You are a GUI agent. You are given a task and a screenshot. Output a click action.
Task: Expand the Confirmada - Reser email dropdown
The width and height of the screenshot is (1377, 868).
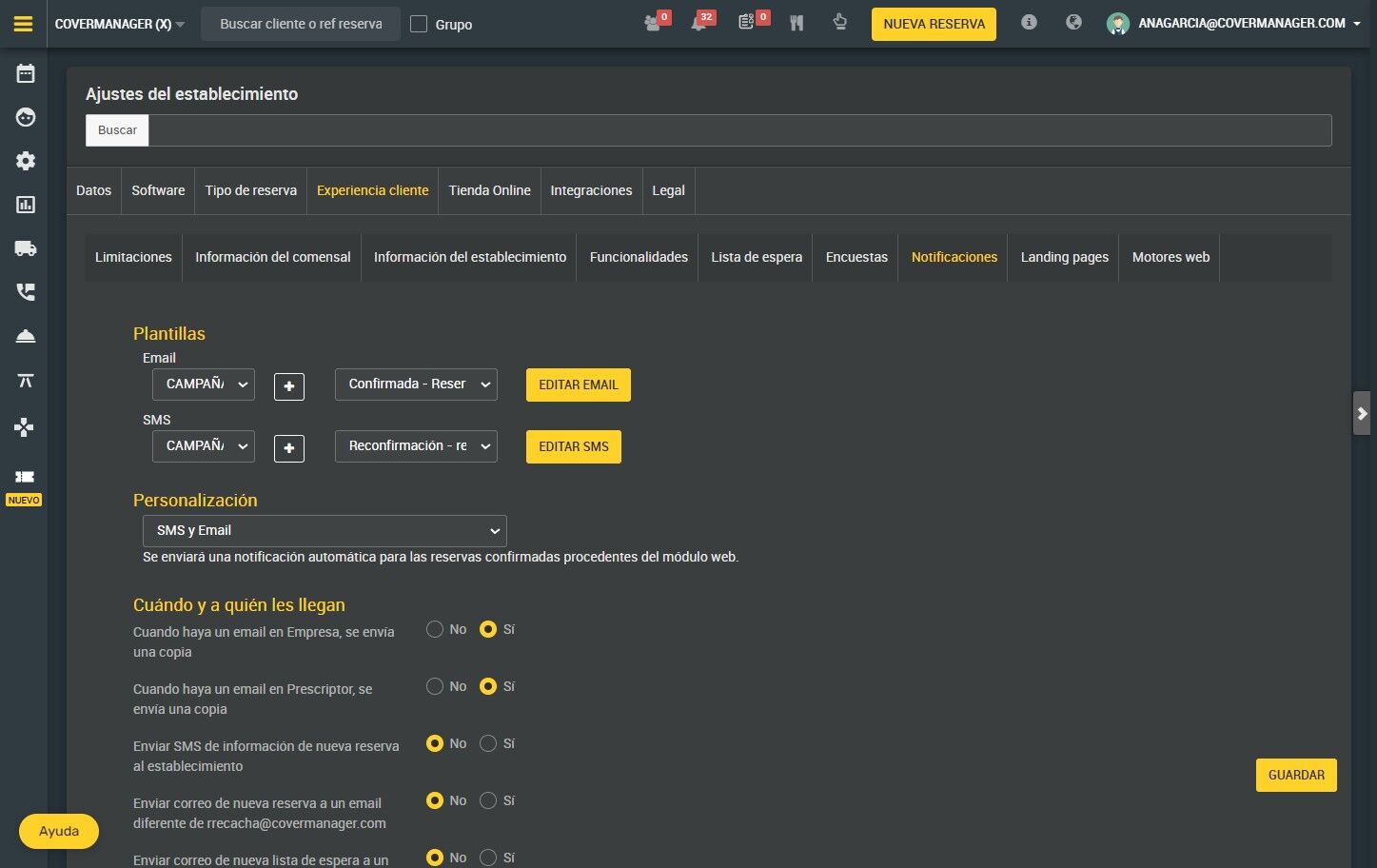point(416,385)
